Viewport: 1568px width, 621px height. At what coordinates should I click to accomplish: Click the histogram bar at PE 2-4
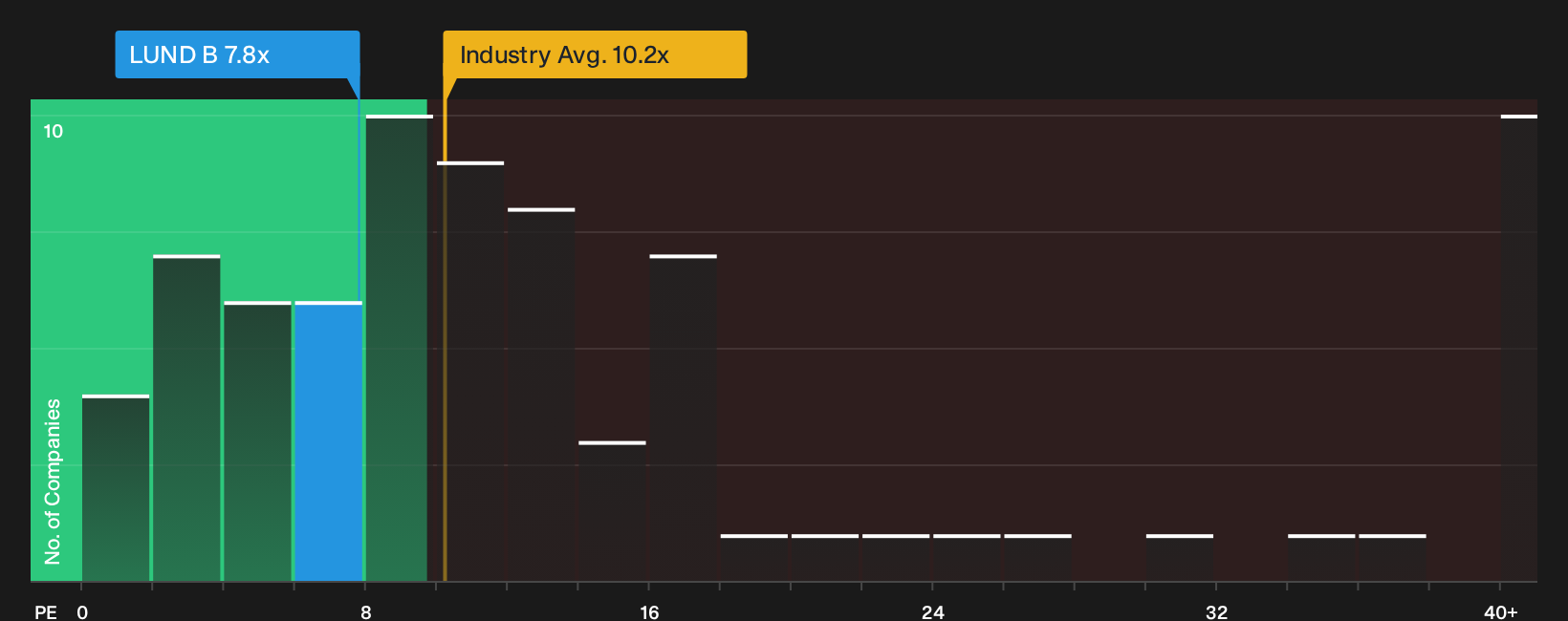(x=186, y=418)
